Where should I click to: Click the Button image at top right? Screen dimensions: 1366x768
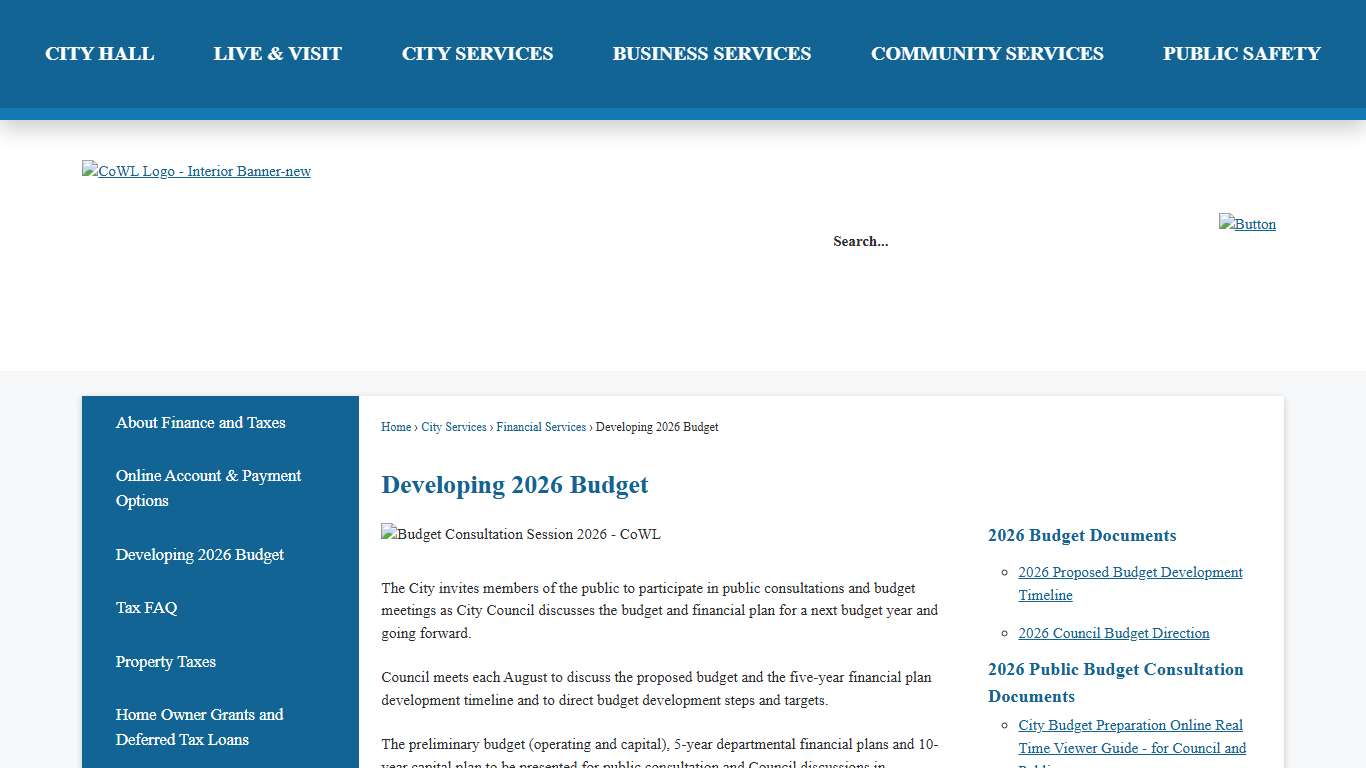click(1247, 224)
